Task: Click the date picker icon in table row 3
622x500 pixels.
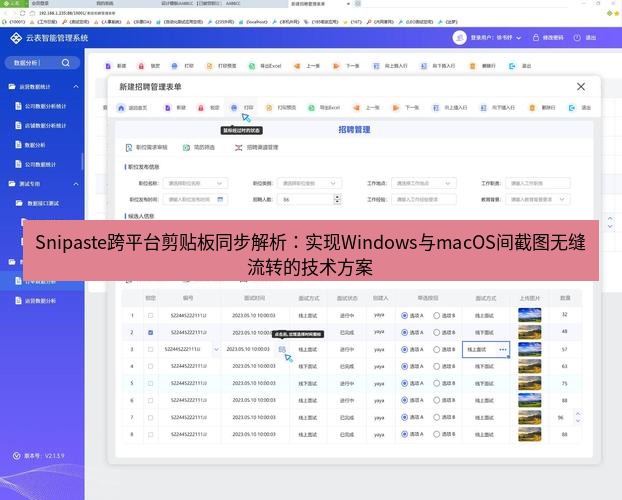Action: (x=282, y=349)
